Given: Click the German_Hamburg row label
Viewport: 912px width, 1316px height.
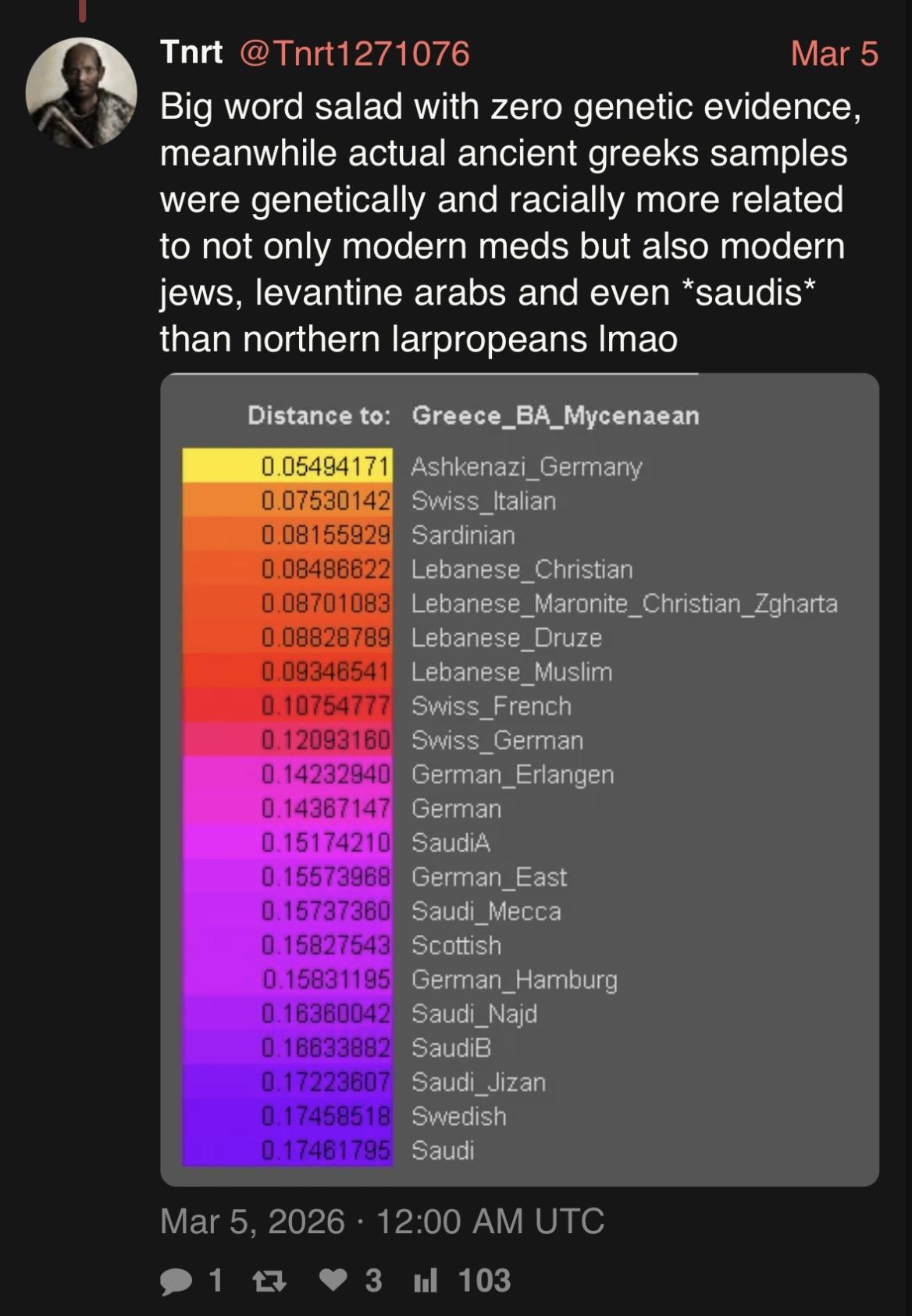Looking at the screenshot, I should pyautogui.click(x=514, y=979).
